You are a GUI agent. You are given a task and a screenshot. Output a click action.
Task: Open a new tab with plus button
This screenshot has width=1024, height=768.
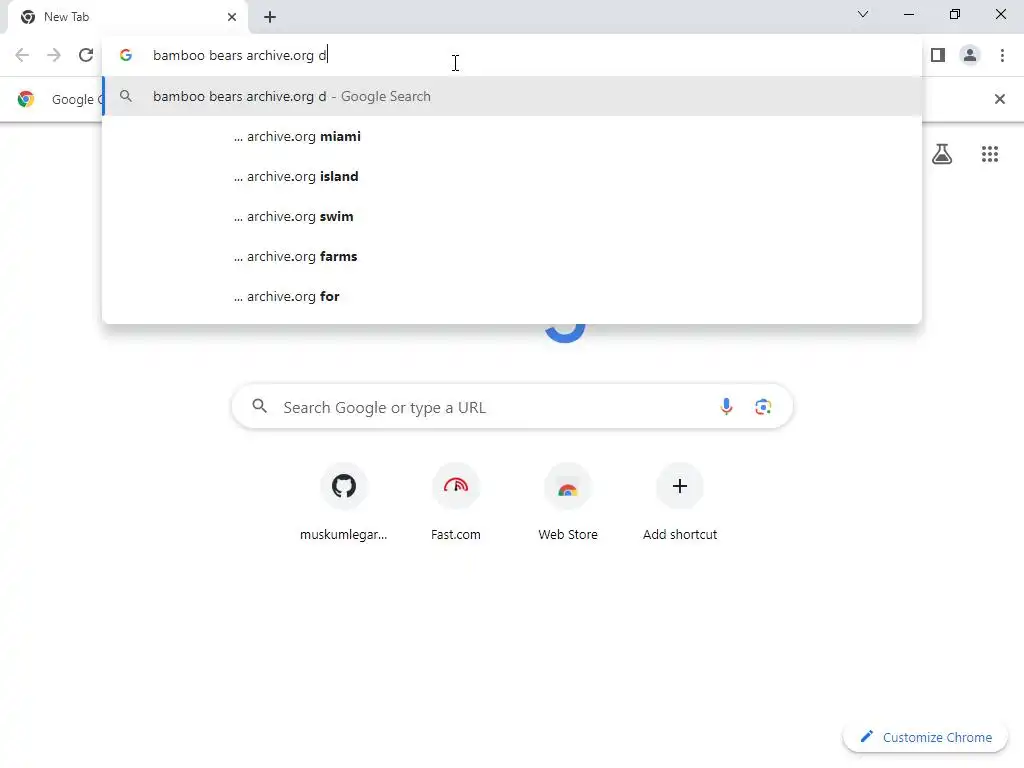coord(270,17)
